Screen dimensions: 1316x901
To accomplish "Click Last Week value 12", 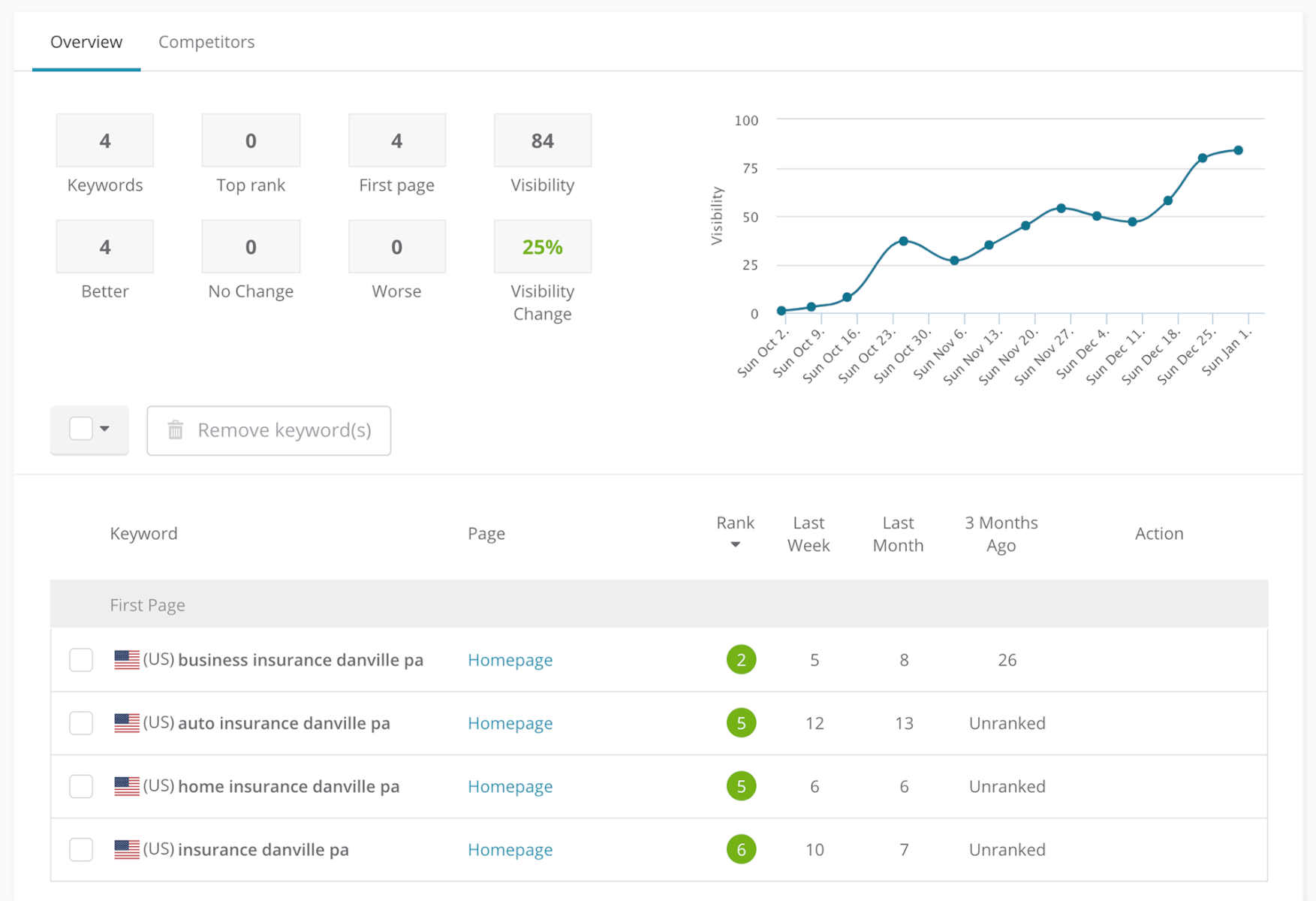I will (815, 723).
